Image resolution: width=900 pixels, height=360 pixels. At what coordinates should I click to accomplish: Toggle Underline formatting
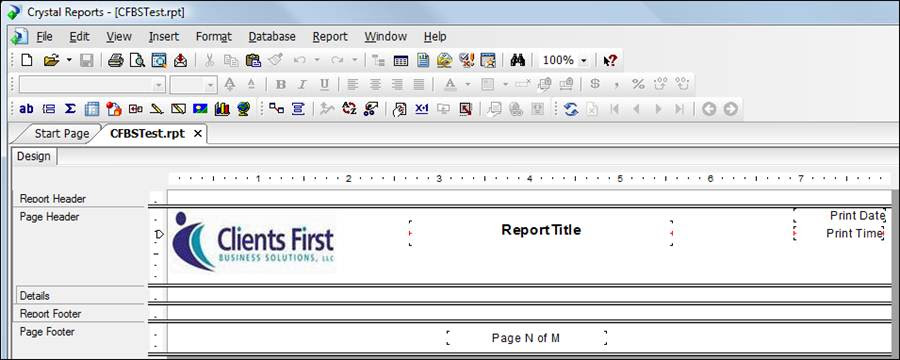[x=324, y=84]
